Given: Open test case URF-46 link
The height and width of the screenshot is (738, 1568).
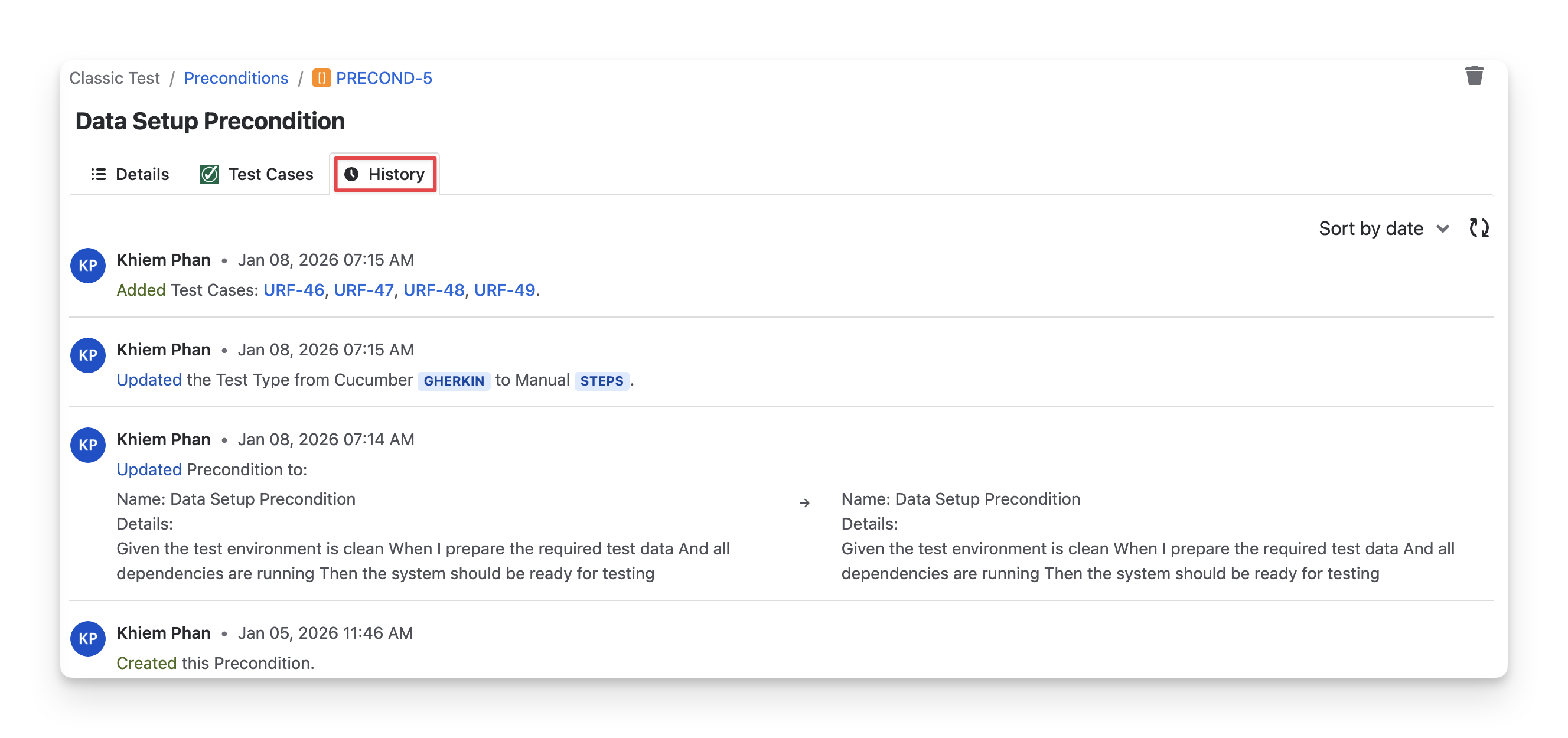Looking at the screenshot, I should click(294, 290).
